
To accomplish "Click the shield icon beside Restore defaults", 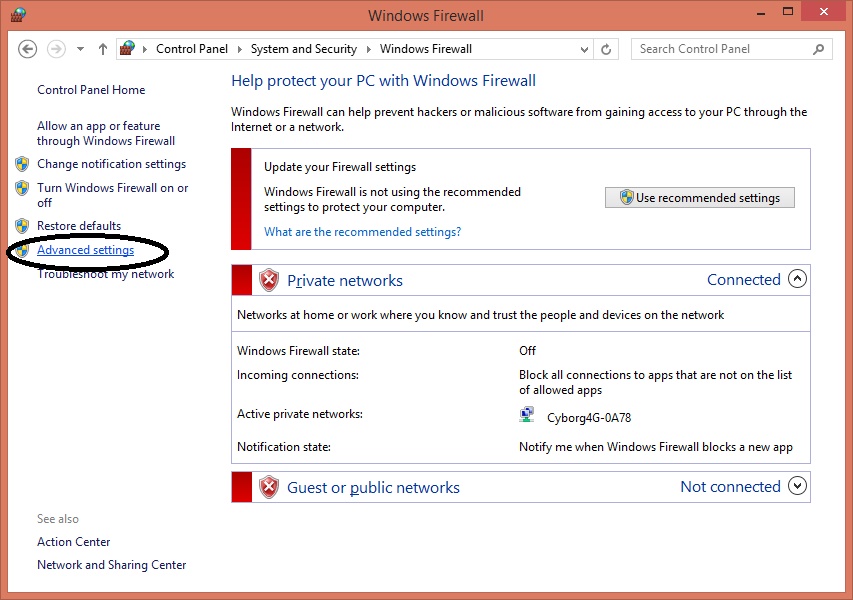I will (x=22, y=226).
